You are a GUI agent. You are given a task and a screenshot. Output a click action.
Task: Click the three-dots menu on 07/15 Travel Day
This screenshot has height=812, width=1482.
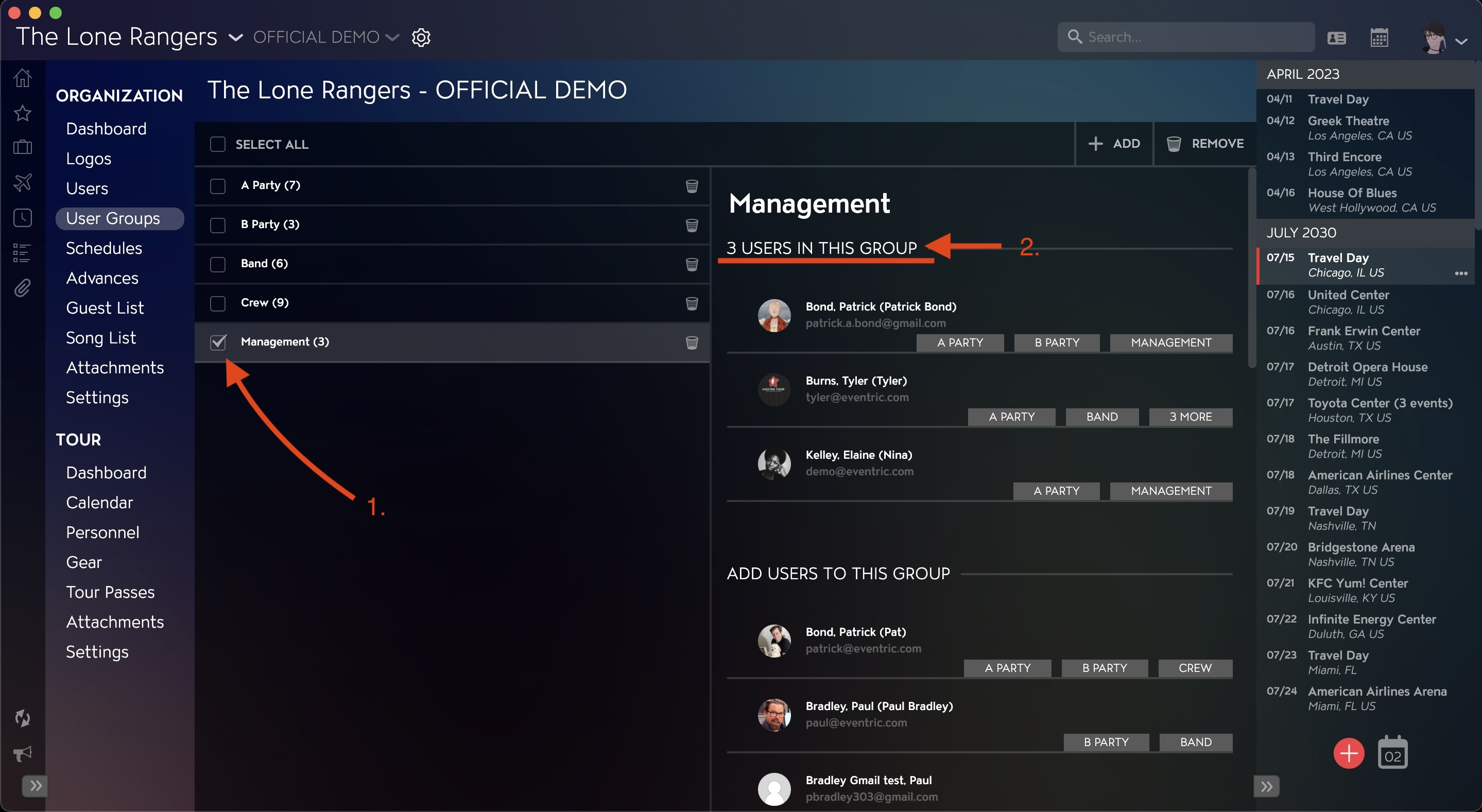pyautogui.click(x=1461, y=273)
